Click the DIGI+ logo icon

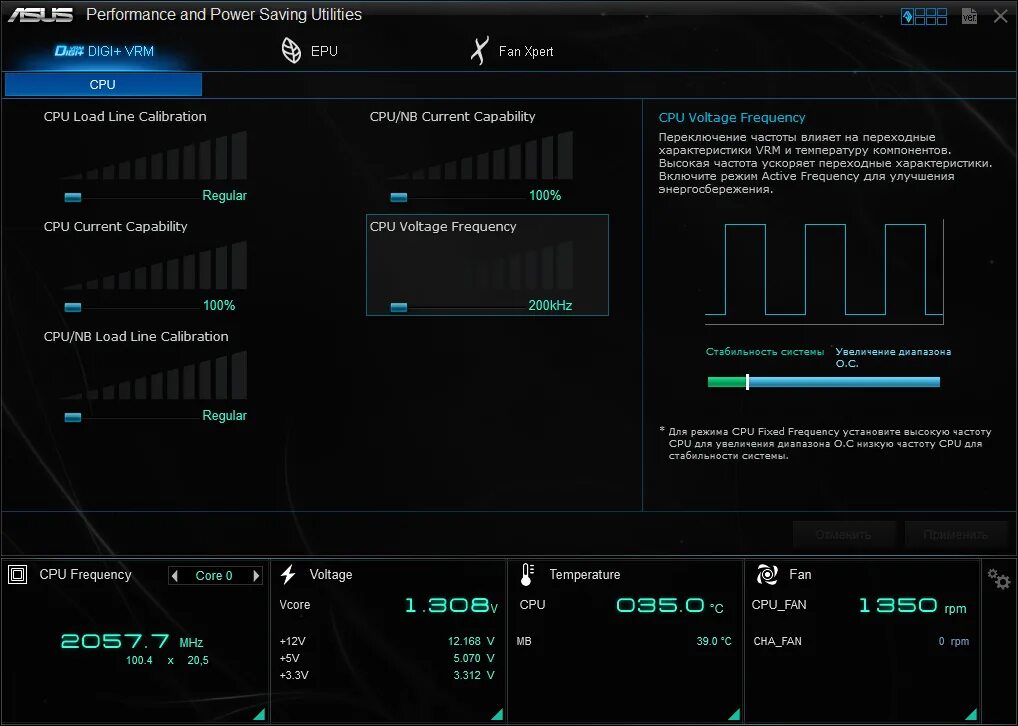(69, 51)
